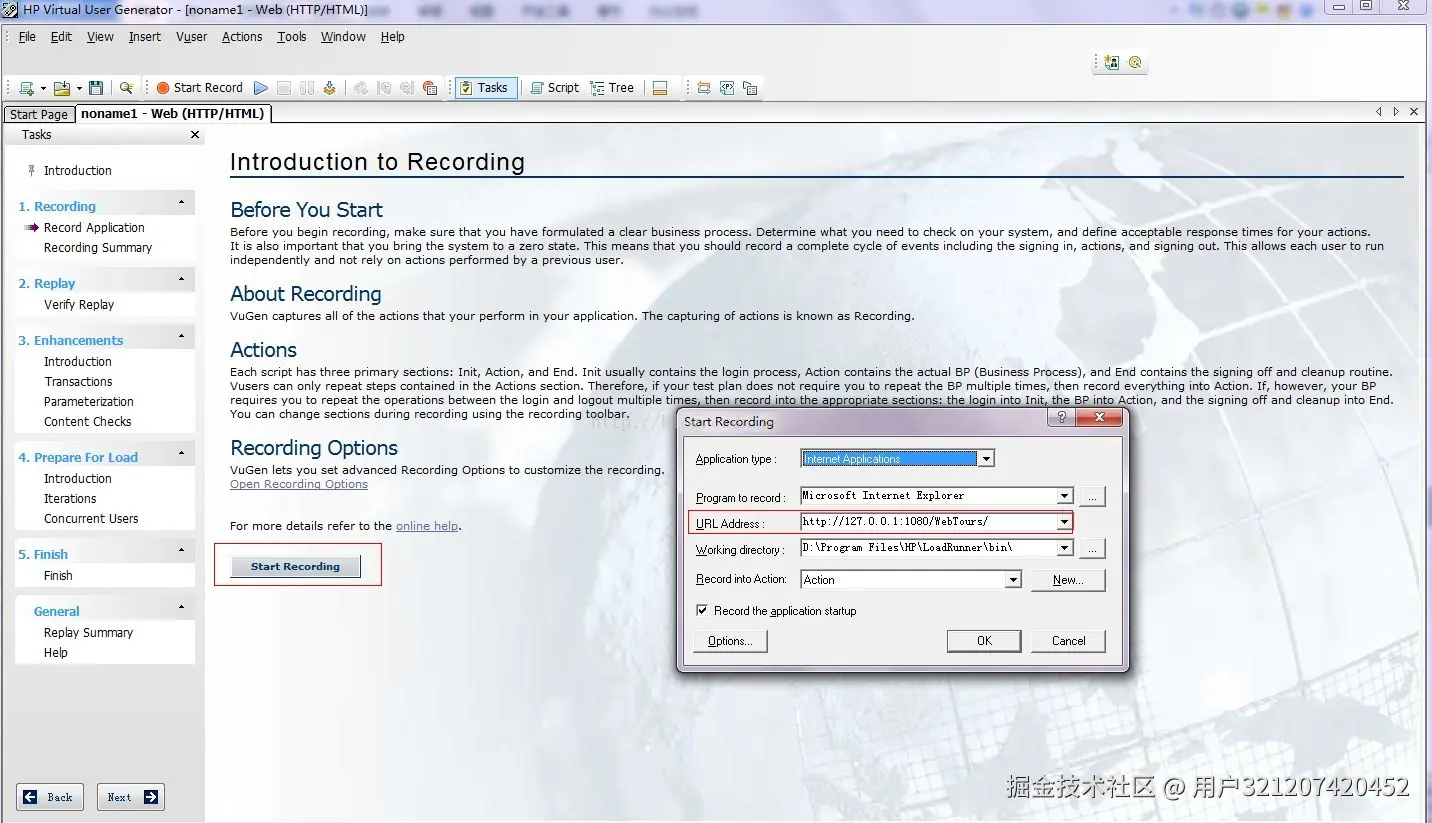This screenshot has width=1432, height=823.
Task: Click the Open Recording Options link
Action: [x=299, y=484]
